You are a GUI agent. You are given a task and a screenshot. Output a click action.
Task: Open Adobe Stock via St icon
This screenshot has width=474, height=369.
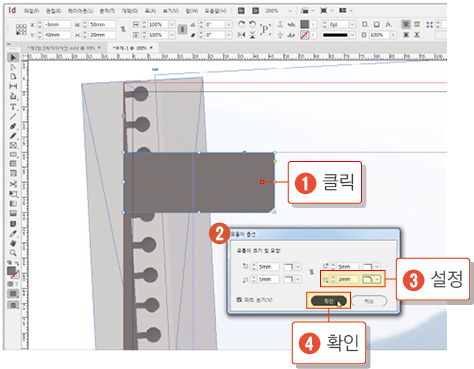coord(255,11)
